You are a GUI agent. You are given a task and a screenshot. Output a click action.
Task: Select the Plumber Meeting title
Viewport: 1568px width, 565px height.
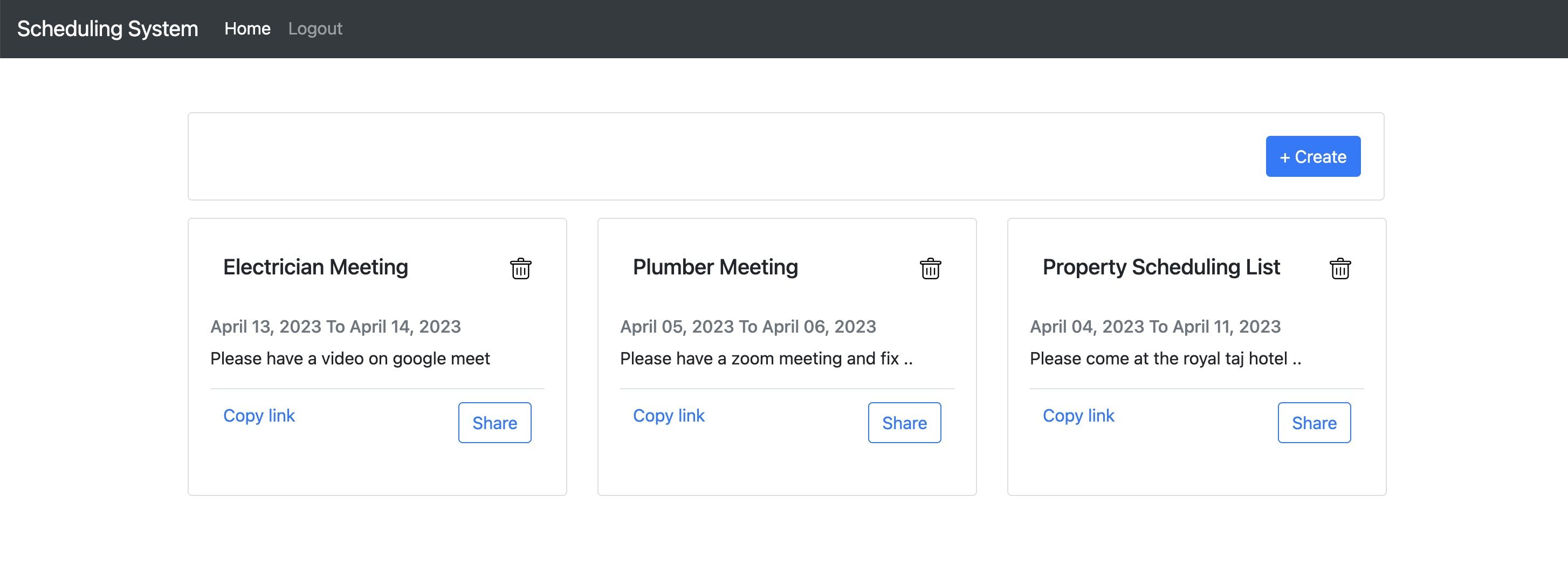click(715, 267)
